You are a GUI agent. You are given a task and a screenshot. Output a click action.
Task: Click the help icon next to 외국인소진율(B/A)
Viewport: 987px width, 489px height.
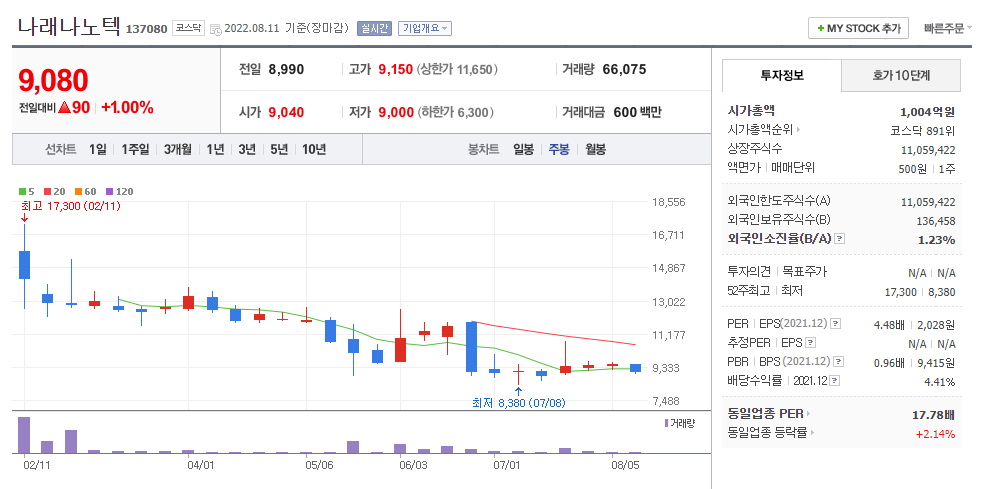pos(840,239)
